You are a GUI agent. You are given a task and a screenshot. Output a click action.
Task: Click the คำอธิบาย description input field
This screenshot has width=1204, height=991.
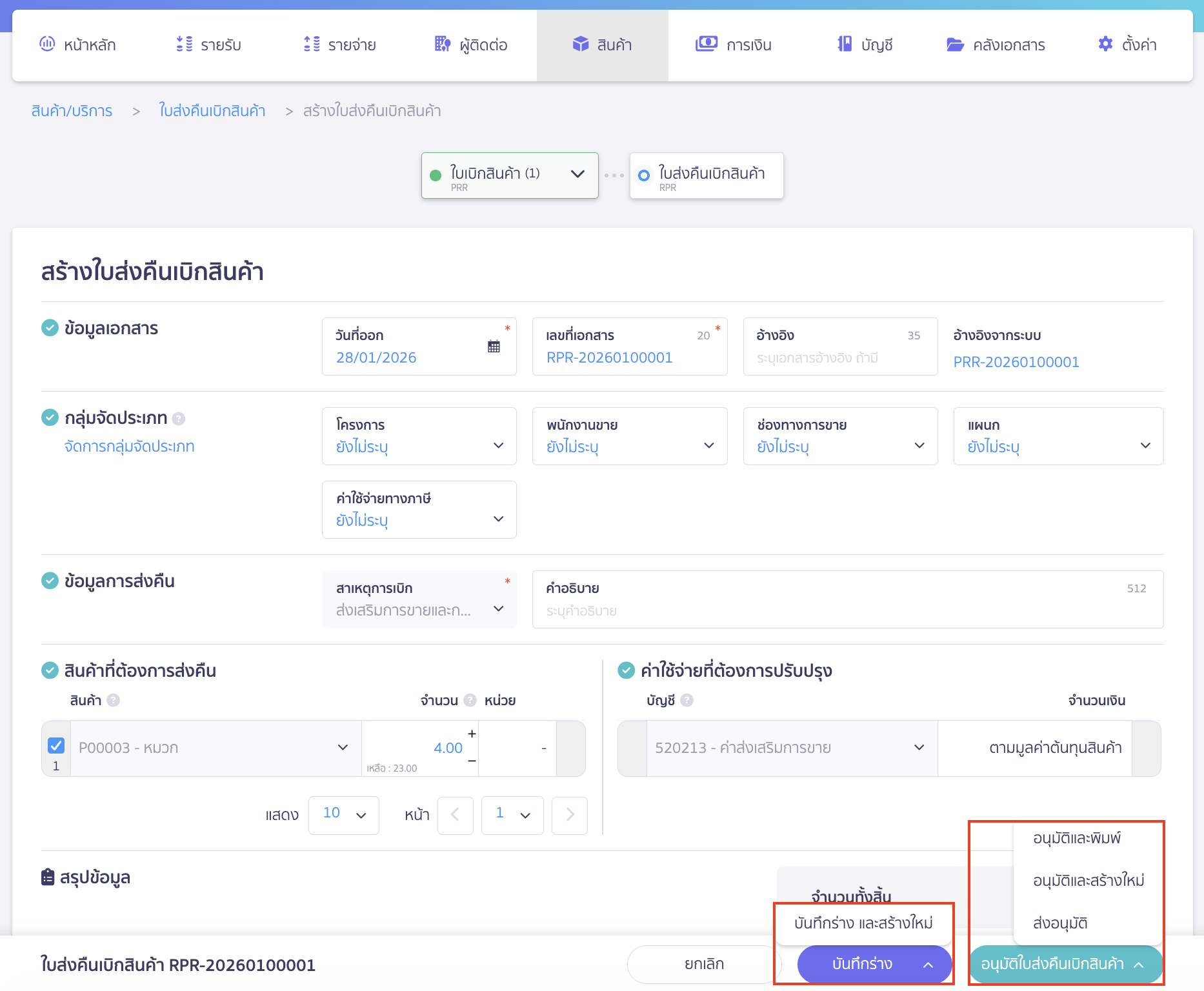(847, 610)
